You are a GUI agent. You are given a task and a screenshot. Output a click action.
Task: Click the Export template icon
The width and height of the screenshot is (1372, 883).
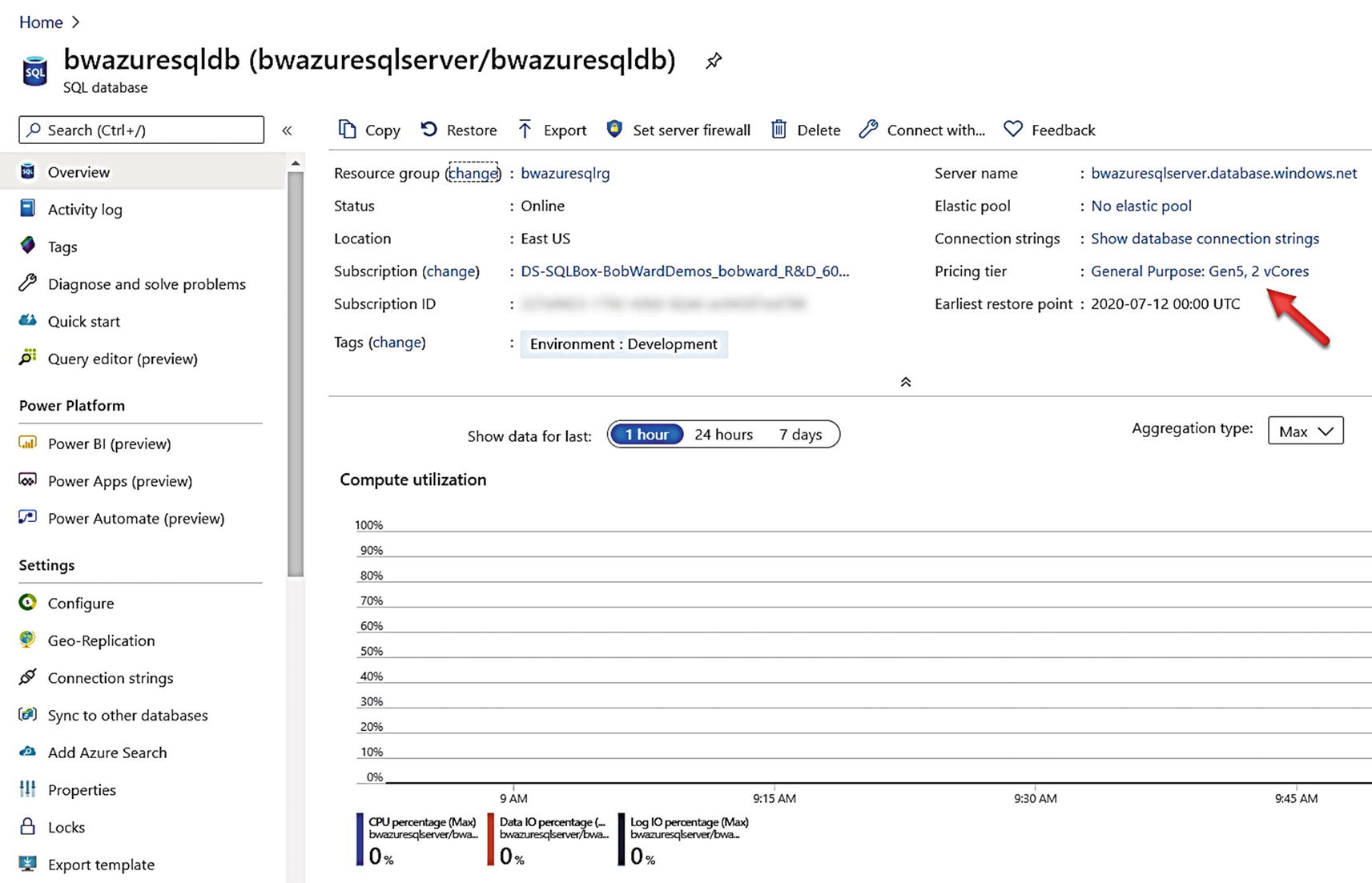[28, 864]
